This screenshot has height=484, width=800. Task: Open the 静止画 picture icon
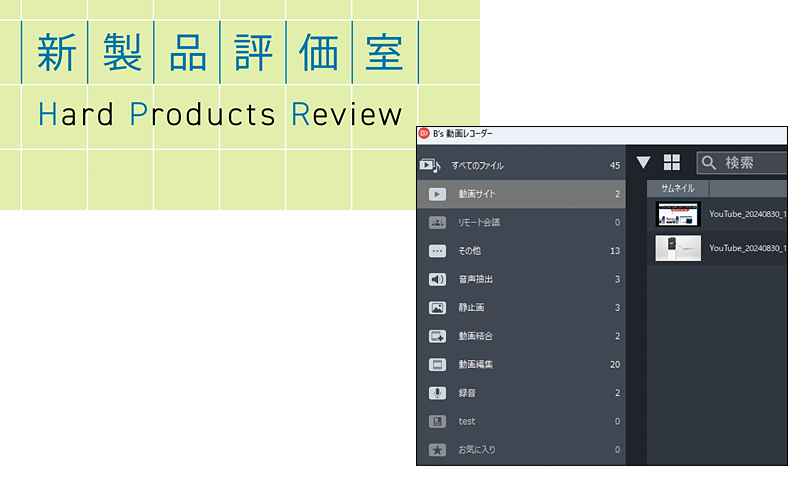(437, 308)
